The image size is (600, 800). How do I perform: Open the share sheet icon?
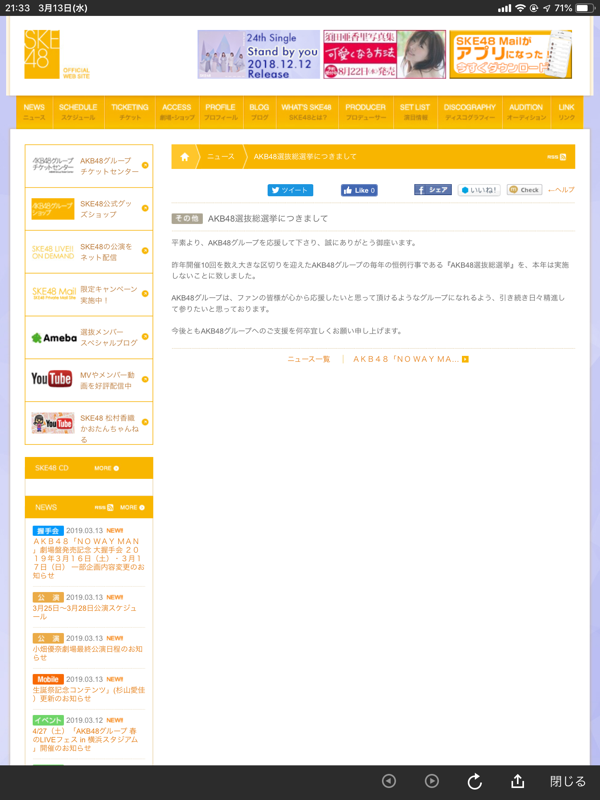(517, 780)
